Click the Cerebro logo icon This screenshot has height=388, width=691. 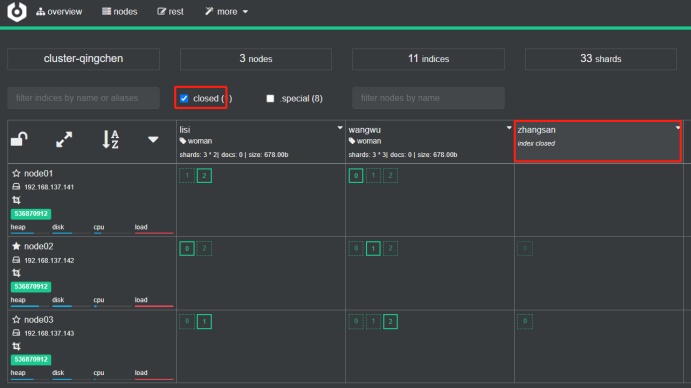point(17,11)
